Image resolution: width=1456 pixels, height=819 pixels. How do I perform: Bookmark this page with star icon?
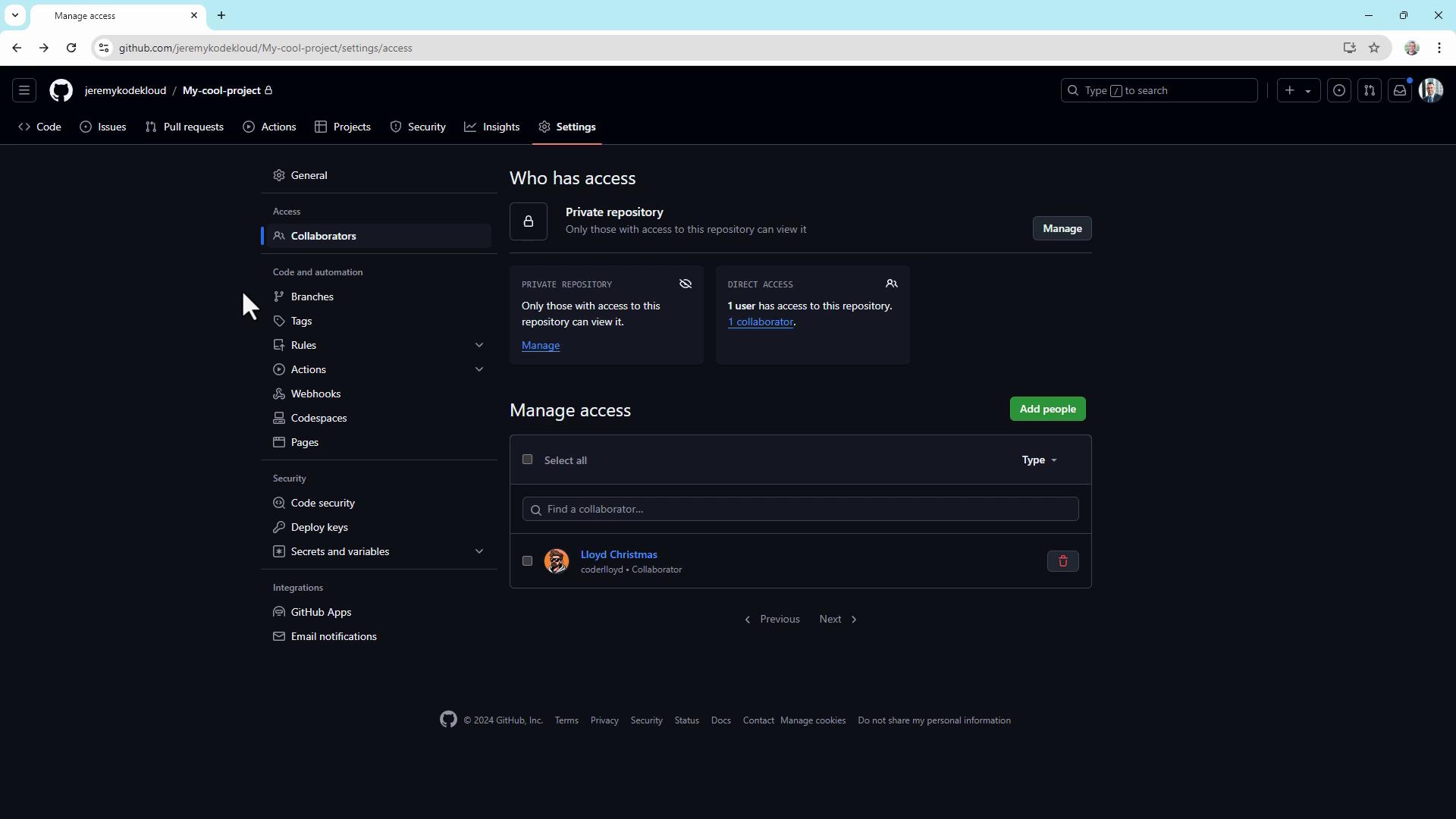[1374, 48]
